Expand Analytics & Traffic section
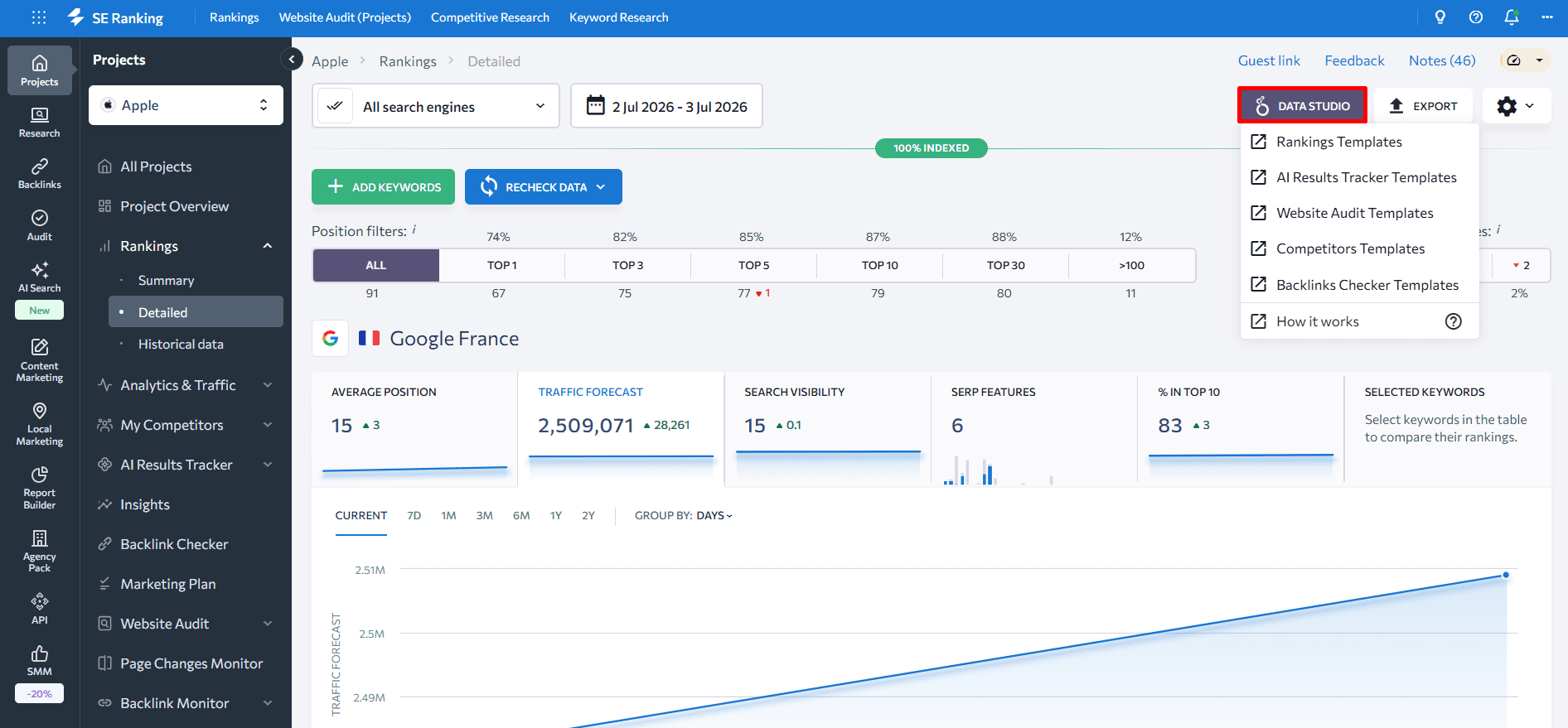 tap(268, 385)
